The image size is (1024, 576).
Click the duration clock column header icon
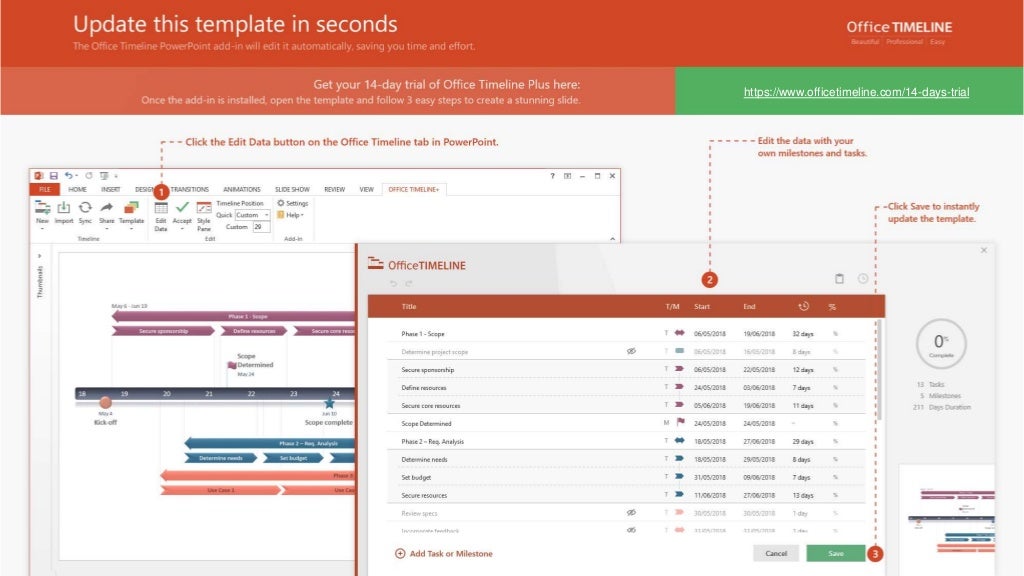click(803, 306)
